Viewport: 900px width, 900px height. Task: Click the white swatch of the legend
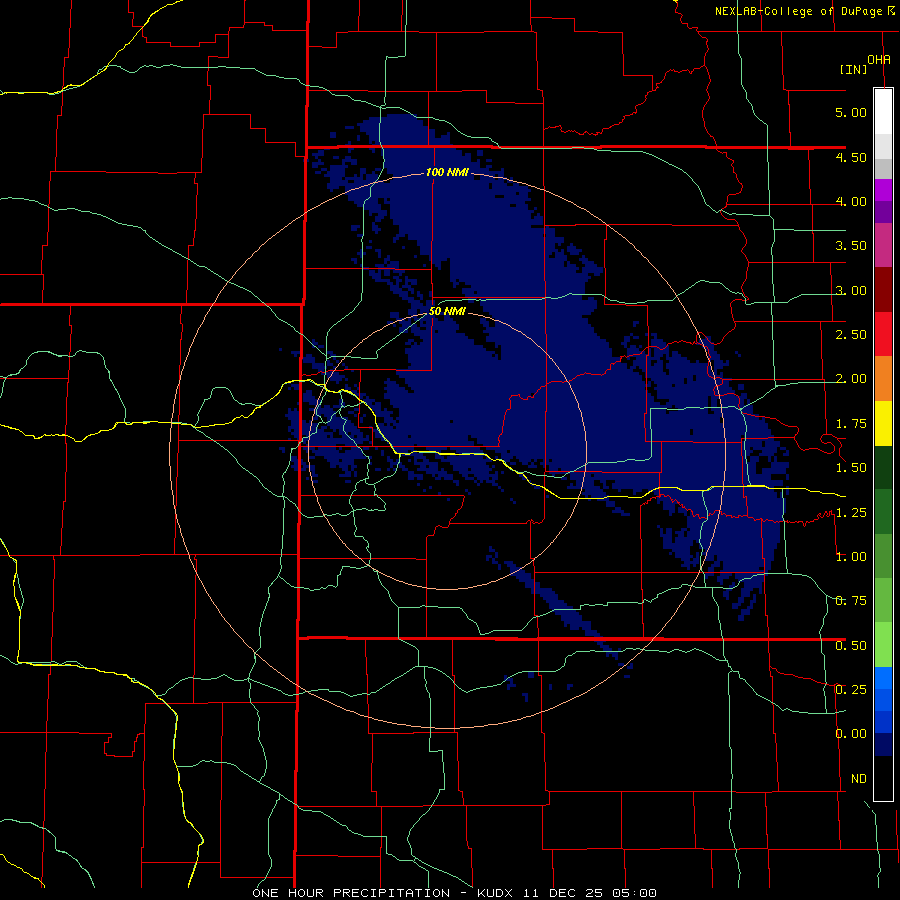(883, 111)
